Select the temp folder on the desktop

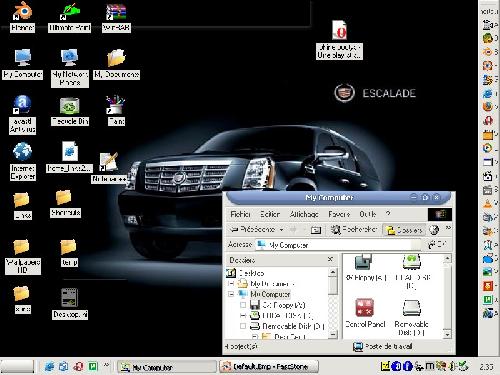click(69, 252)
